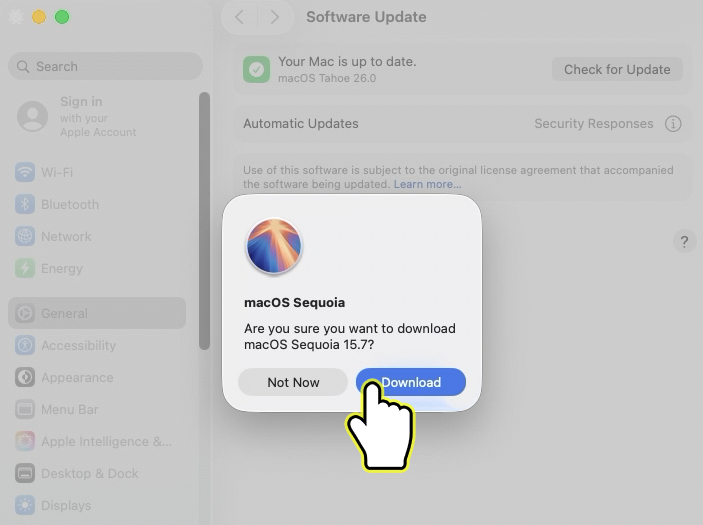Go back with the left chevron
Screen dimensions: 703x525
tap(239, 17)
